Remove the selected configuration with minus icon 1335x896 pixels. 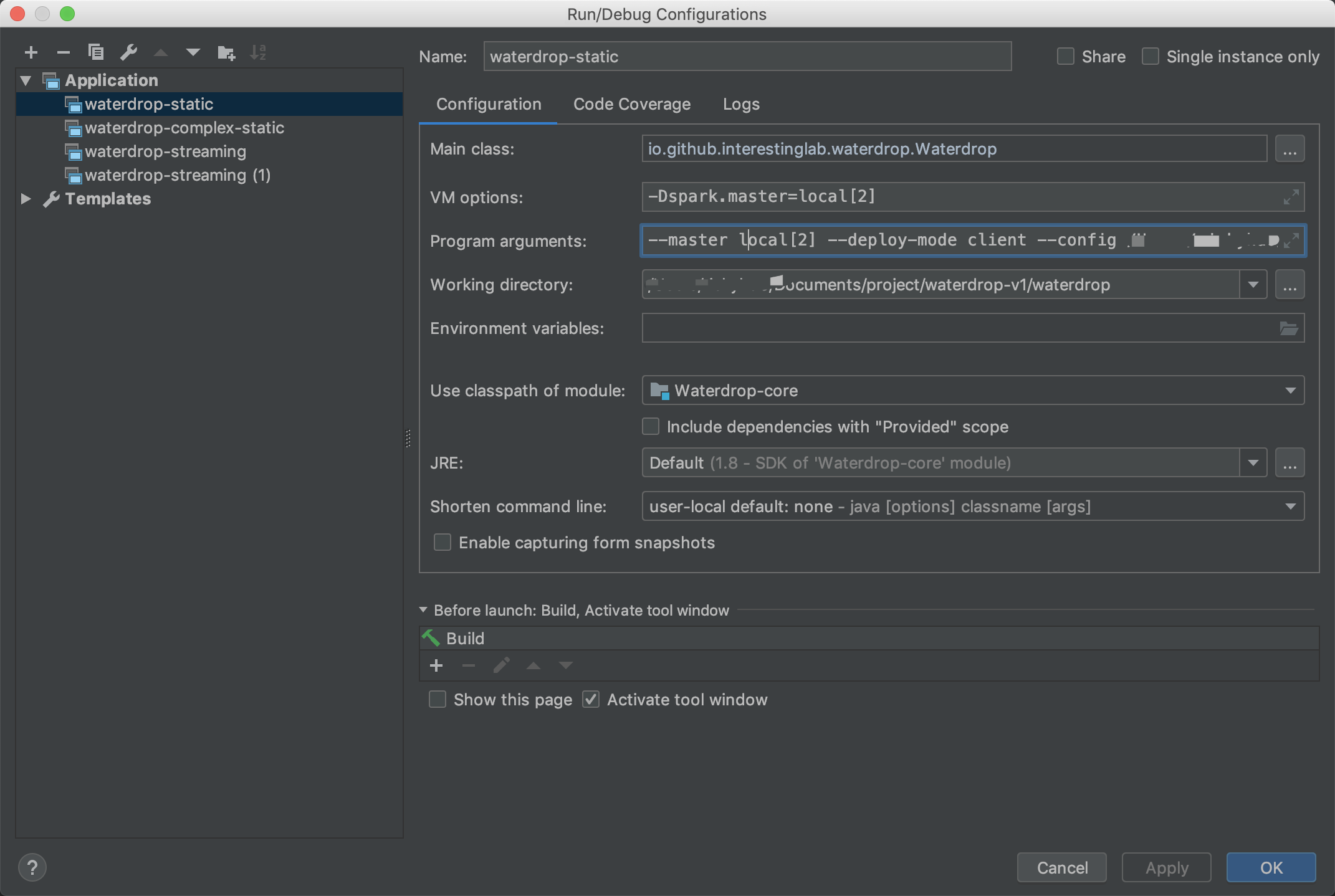tap(64, 52)
